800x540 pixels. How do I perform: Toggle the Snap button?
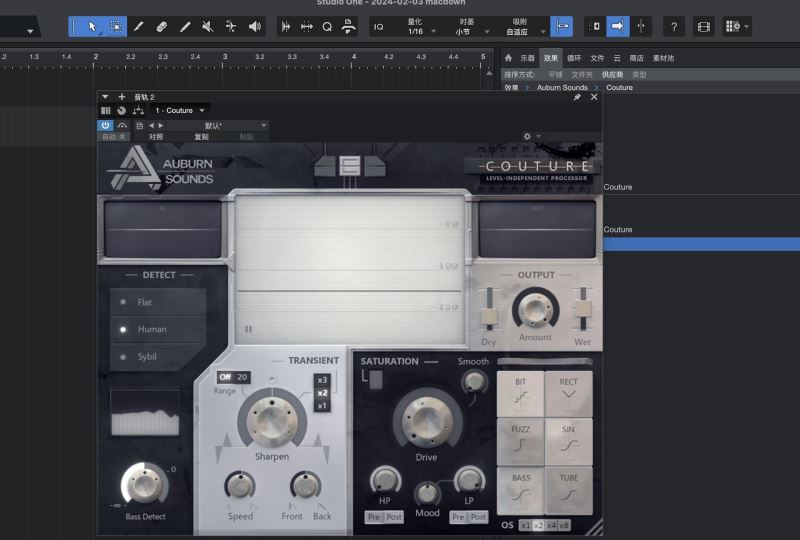[562, 26]
